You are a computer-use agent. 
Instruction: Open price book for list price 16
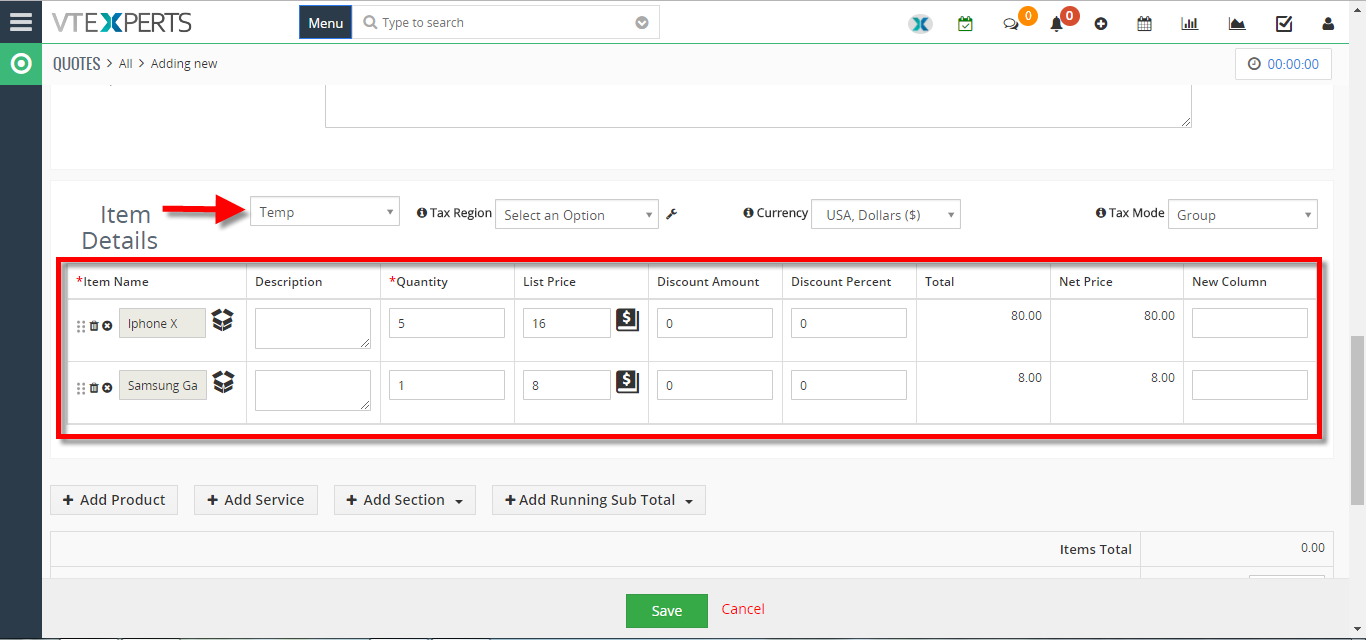click(x=627, y=321)
